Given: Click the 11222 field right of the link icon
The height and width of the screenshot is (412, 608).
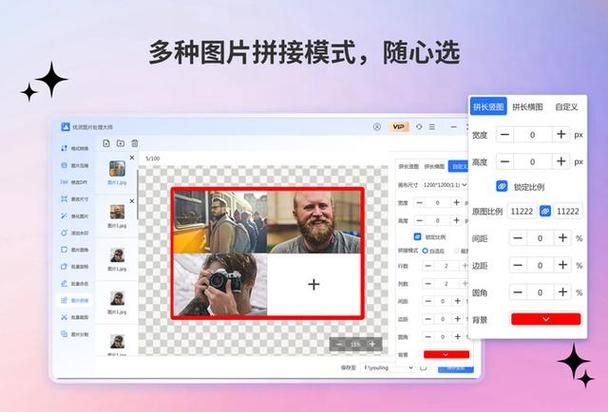Looking at the screenshot, I should click(568, 211).
